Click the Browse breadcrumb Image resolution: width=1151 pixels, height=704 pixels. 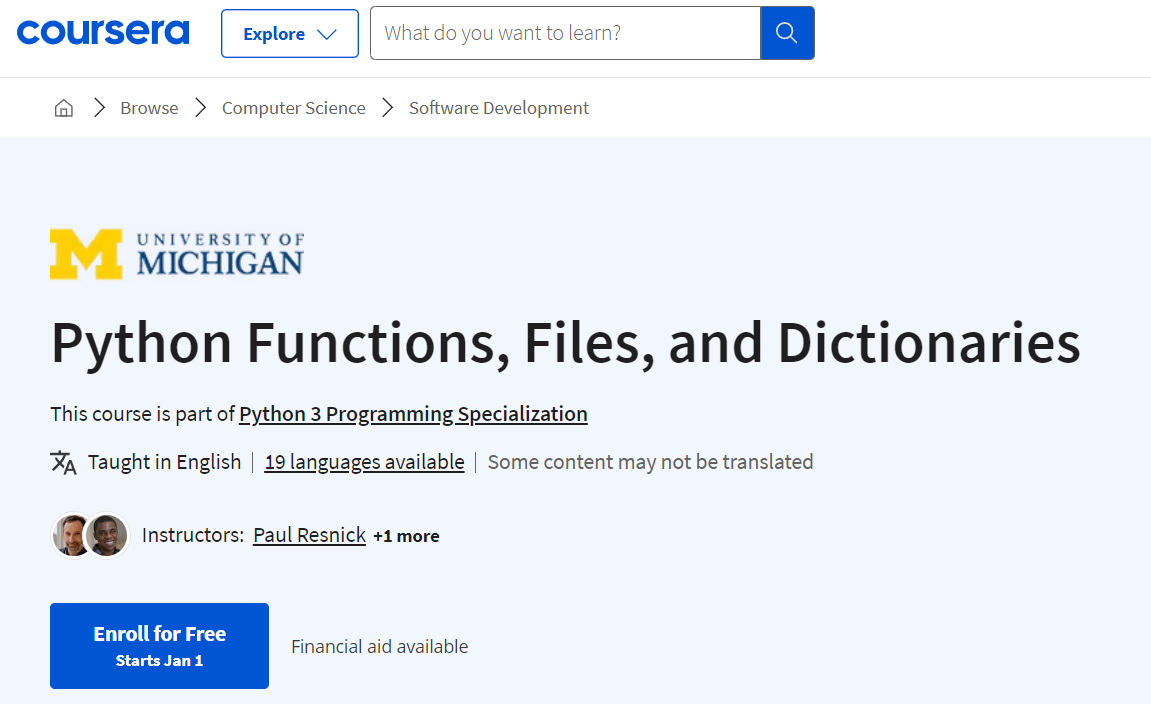[x=148, y=107]
